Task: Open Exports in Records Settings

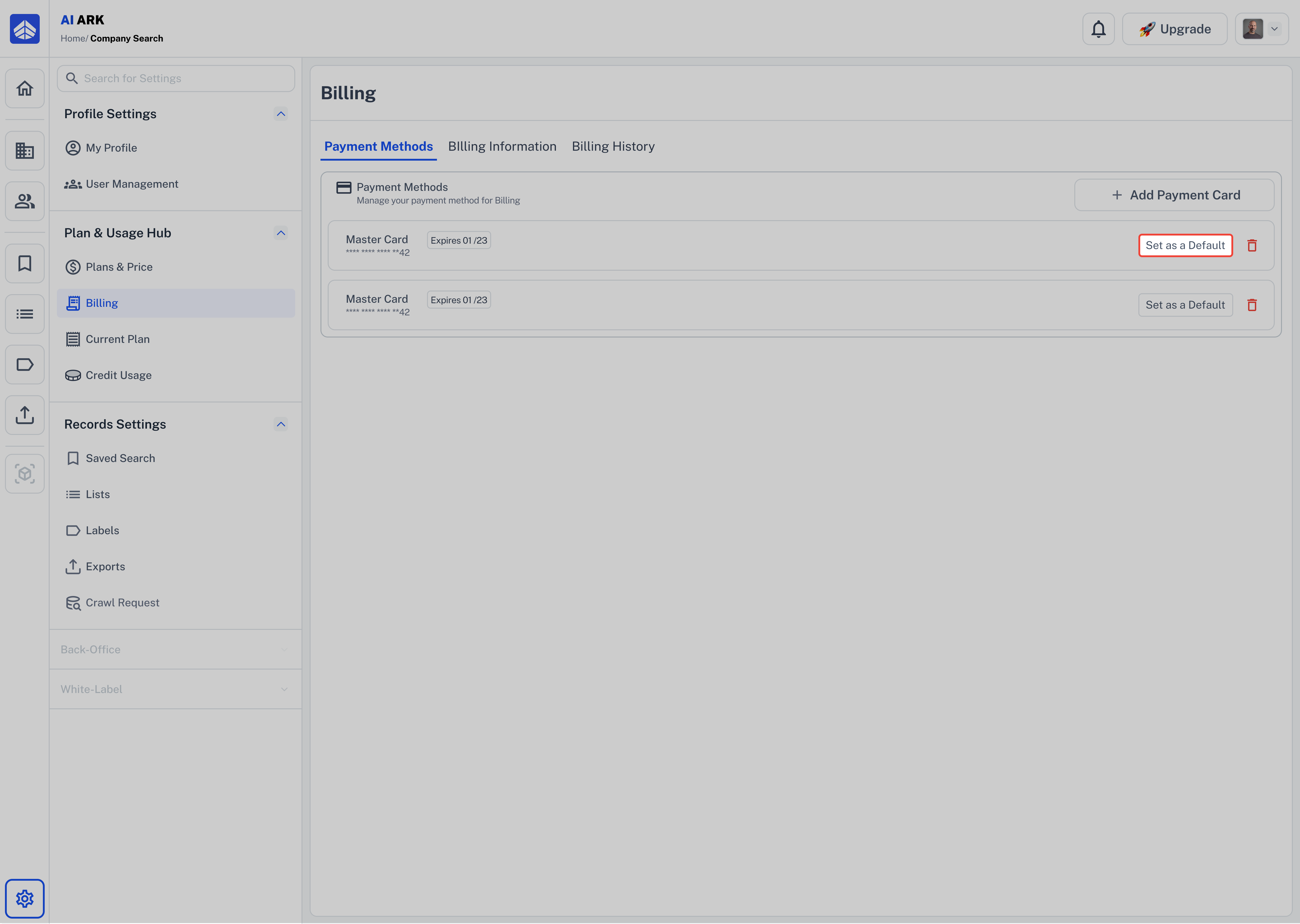Action: pos(176,567)
